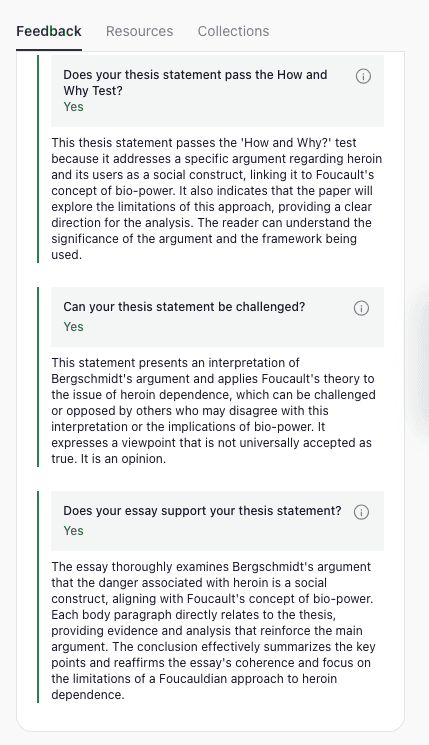
Task: Click the paragraph starting 'The essay thoroughly examines'
Action: pyautogui.click(x=214, y=630)
